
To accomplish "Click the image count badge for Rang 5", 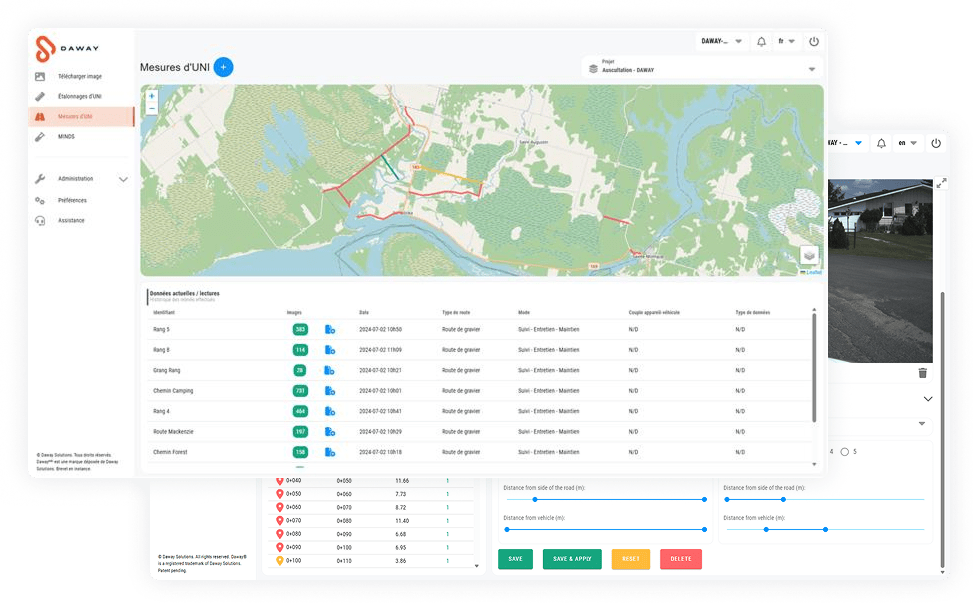I will (x=299, y=329).
